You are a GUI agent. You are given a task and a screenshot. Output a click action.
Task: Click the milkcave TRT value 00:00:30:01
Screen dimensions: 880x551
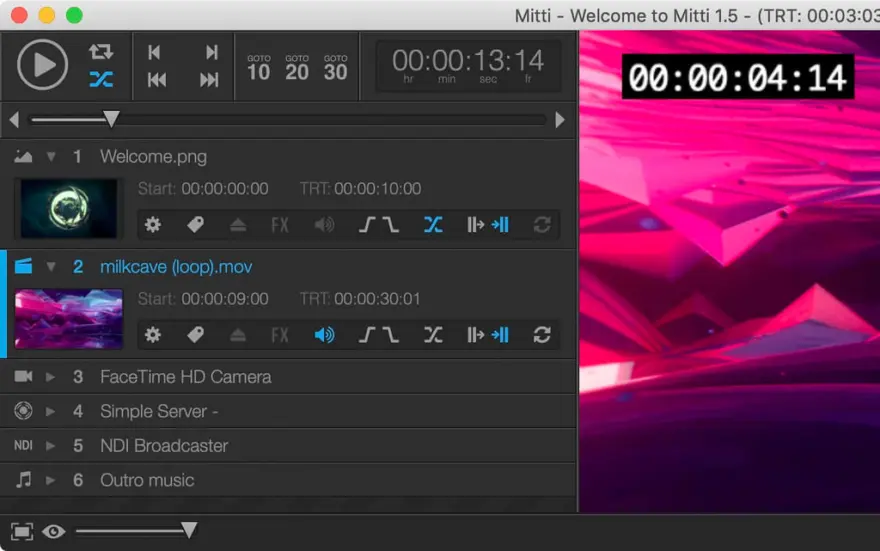point(377,299)
